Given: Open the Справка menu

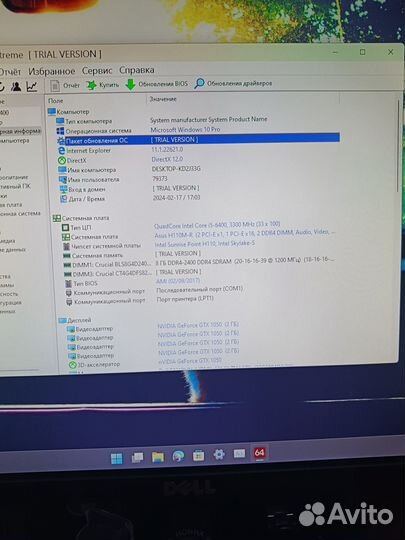Looking at the screenshot, I should coord(137,70).
